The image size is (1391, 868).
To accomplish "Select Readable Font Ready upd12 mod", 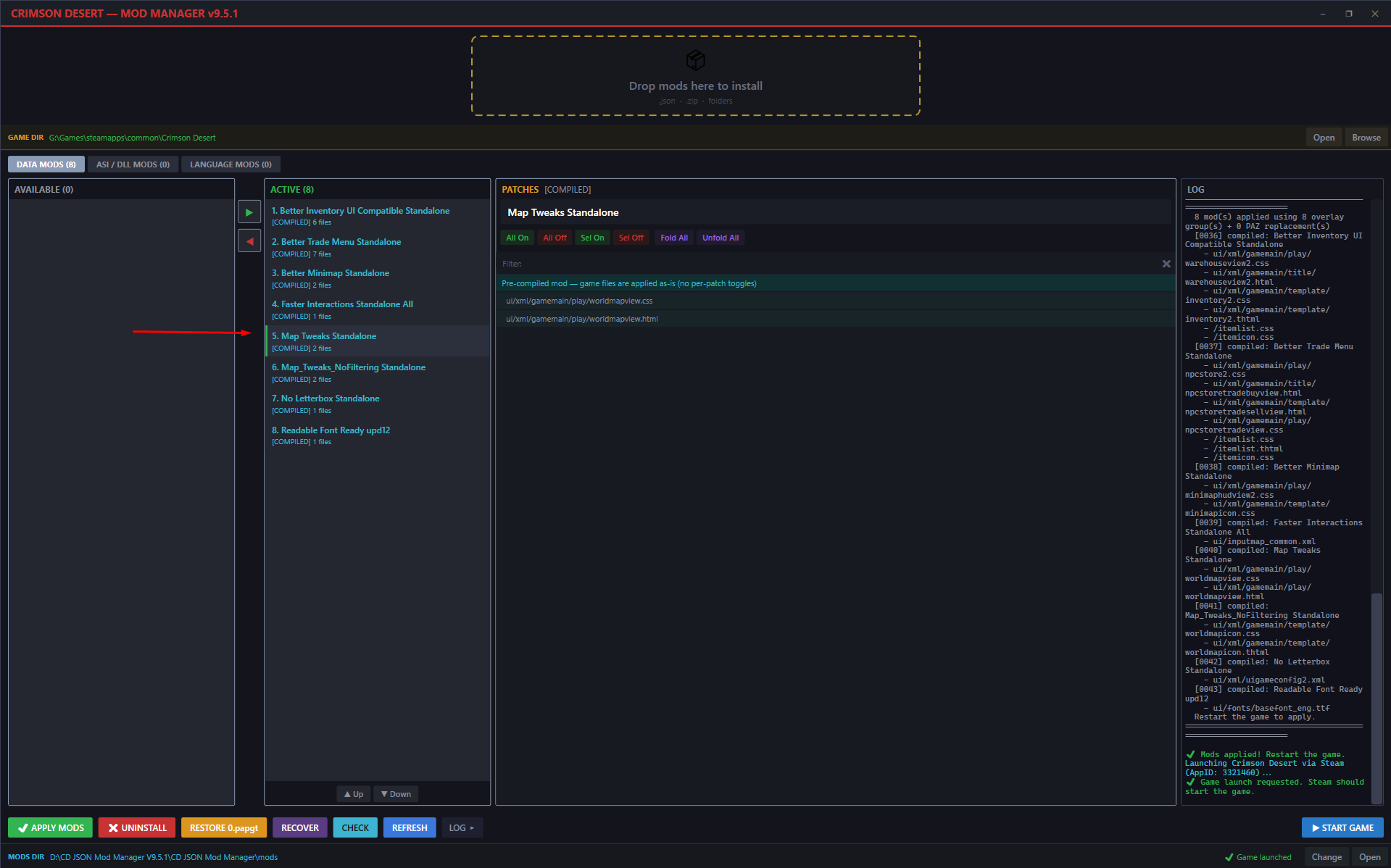I will [x=378, y=435].
